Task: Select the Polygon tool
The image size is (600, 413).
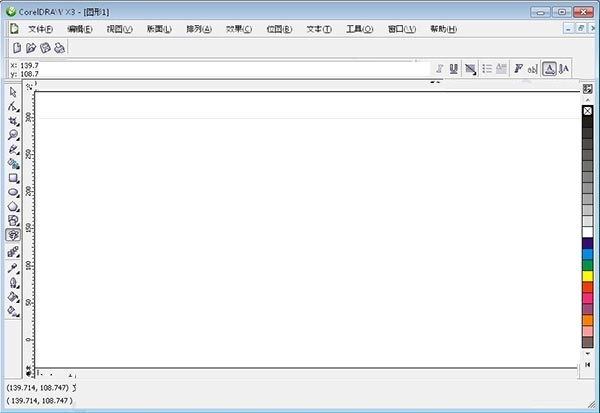Action: (14, 206)
